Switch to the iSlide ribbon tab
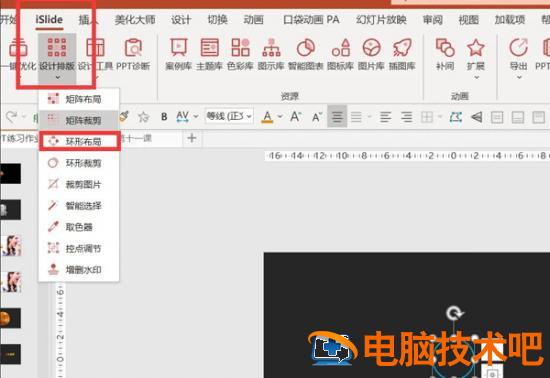The height and width of the screenshot is (378, 550). click(49, 19)
